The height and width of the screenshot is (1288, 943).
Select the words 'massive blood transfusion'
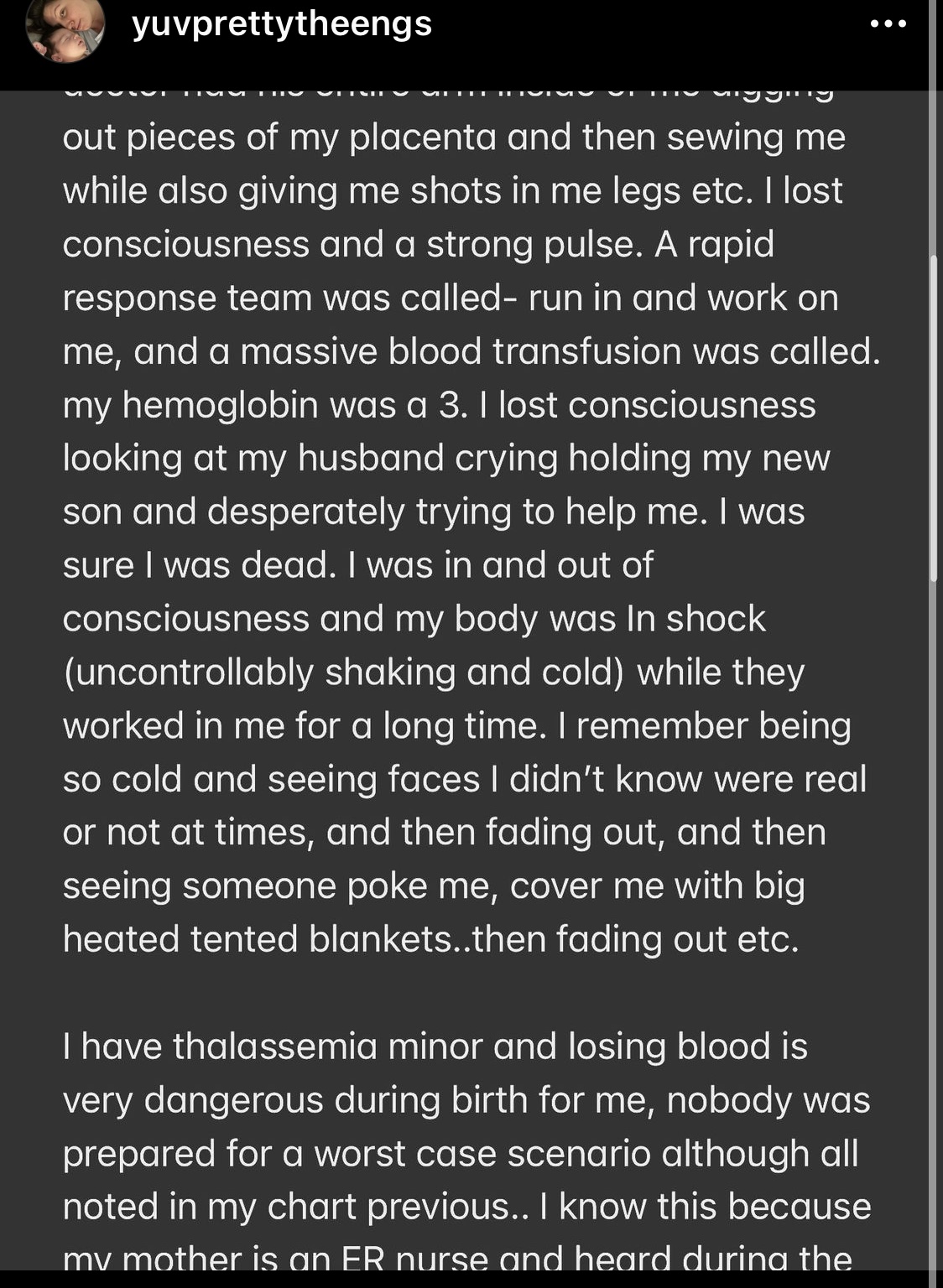[461, 351]
